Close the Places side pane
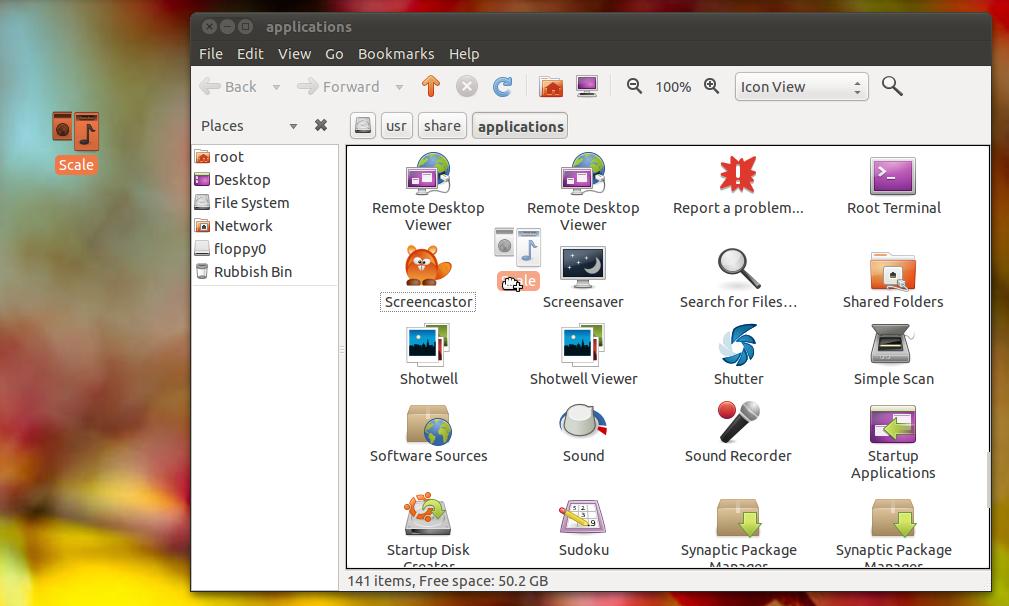1009x606 pixels. [320, 125]
